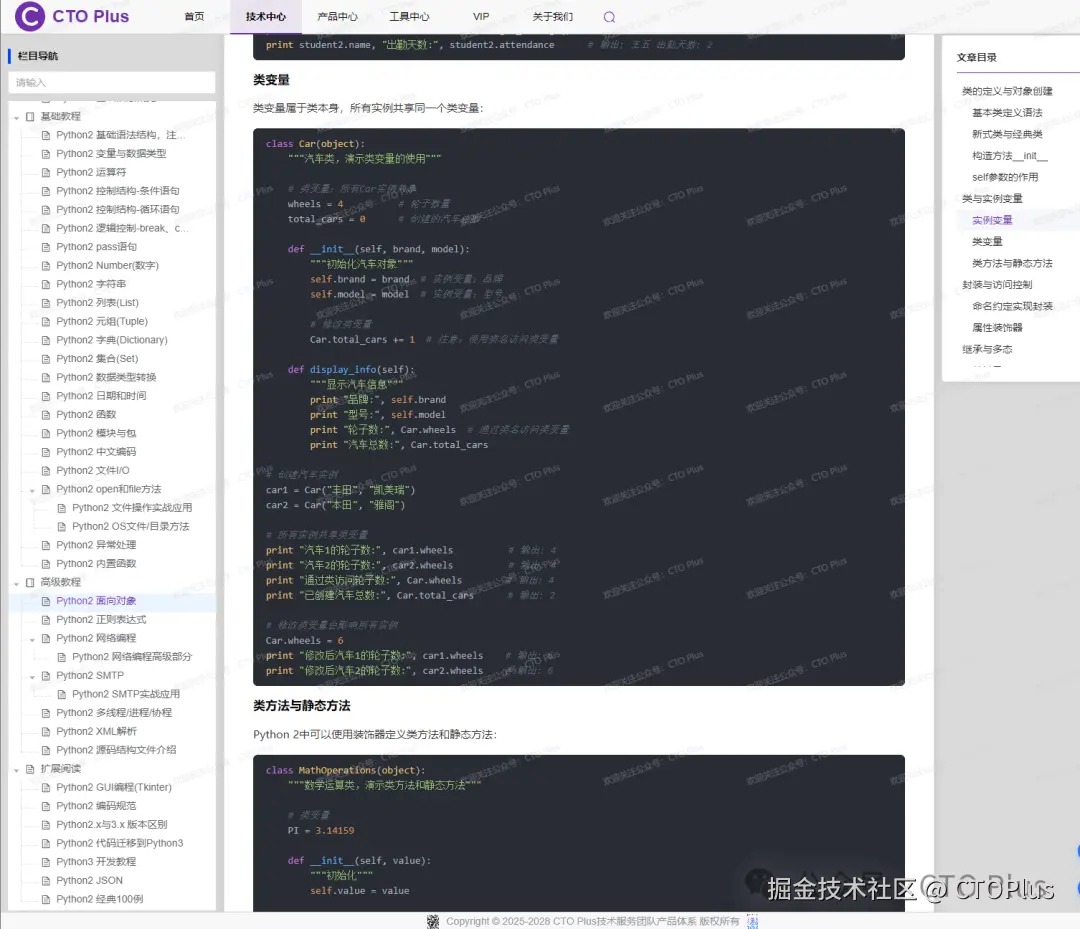Collapse the Python2 网络编程 node
1080x929 pixels.
click(32, 639)
